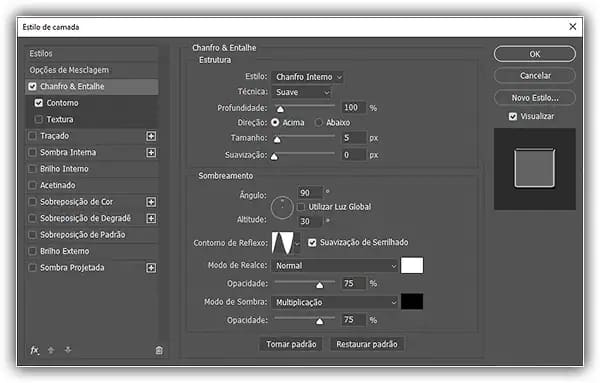Viewport: 600px width, 383px height.
Task: Select the Abaixo direction radio button
Action: [x=318, y=122]
